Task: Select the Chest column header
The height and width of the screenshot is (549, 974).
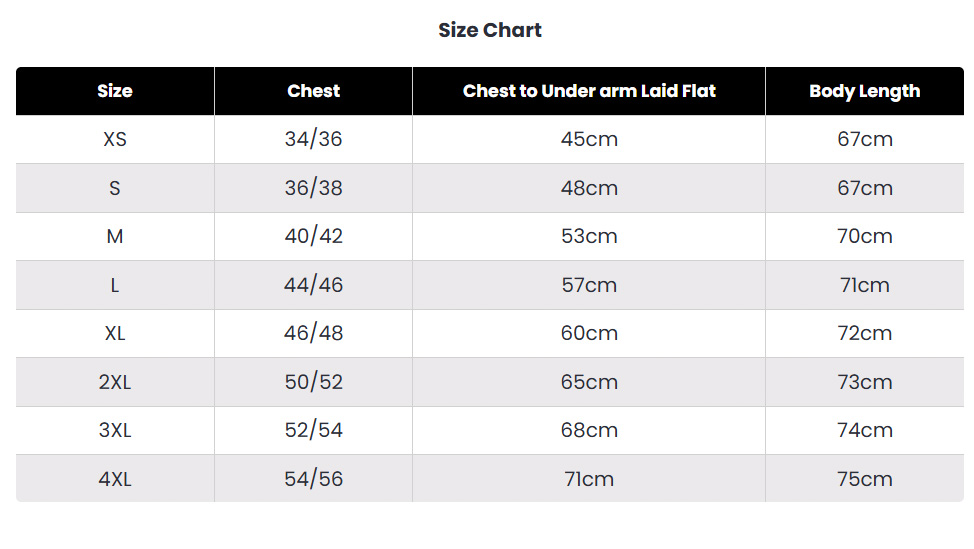Action: (313, 91)
